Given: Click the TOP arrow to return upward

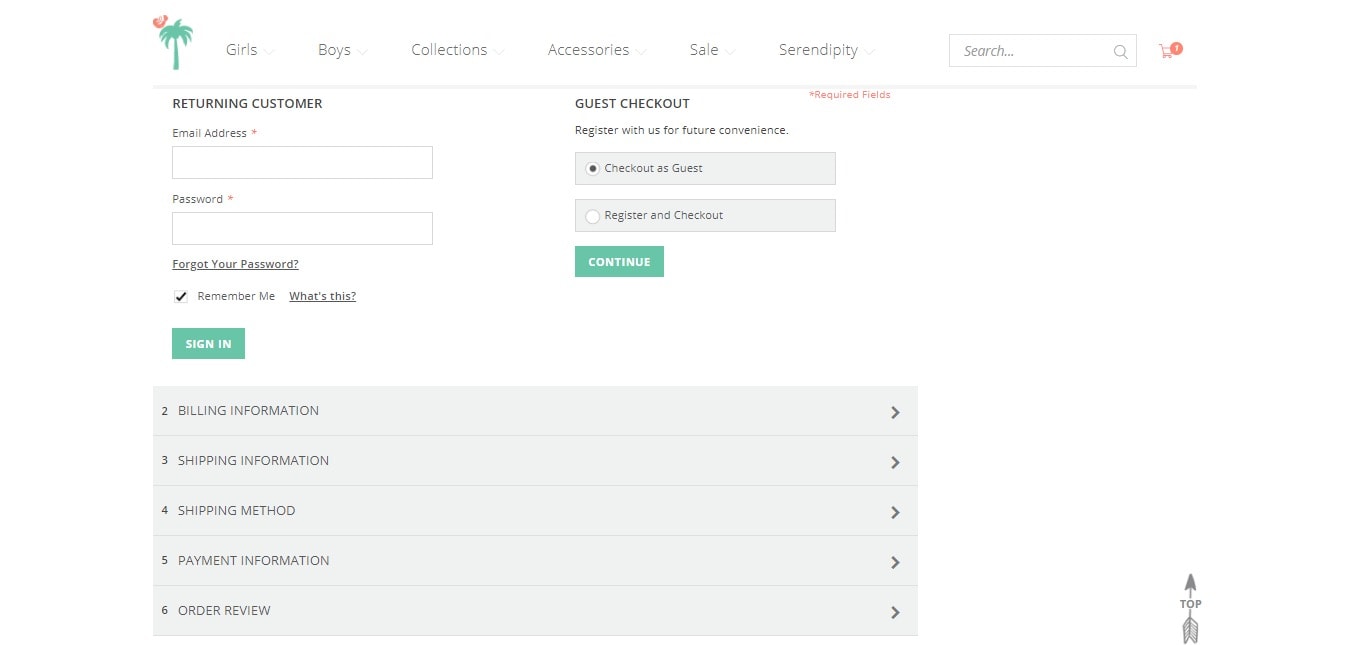Looking at the screenshot, I should pyautogui.click(x=1190, y=608).
